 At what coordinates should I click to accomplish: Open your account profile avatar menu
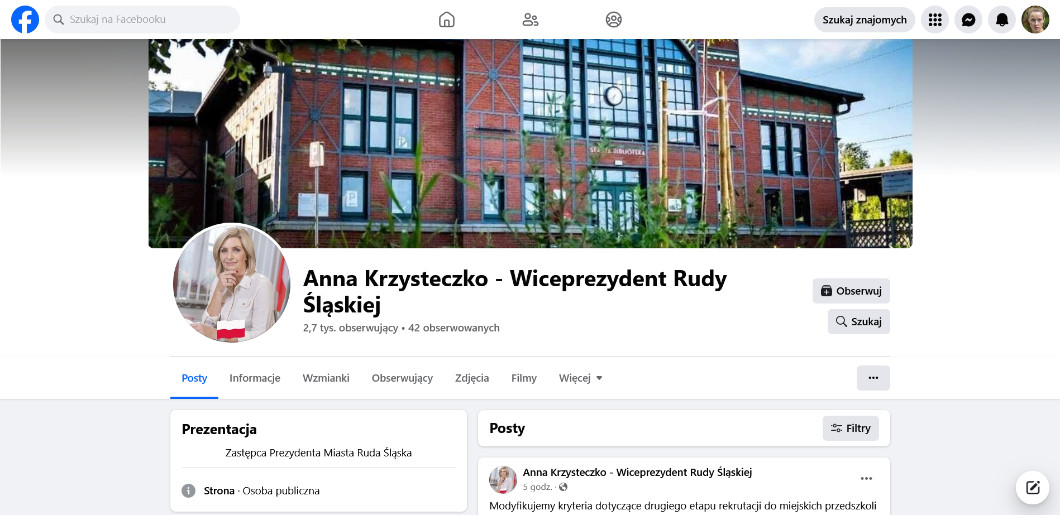(1035, 19)
